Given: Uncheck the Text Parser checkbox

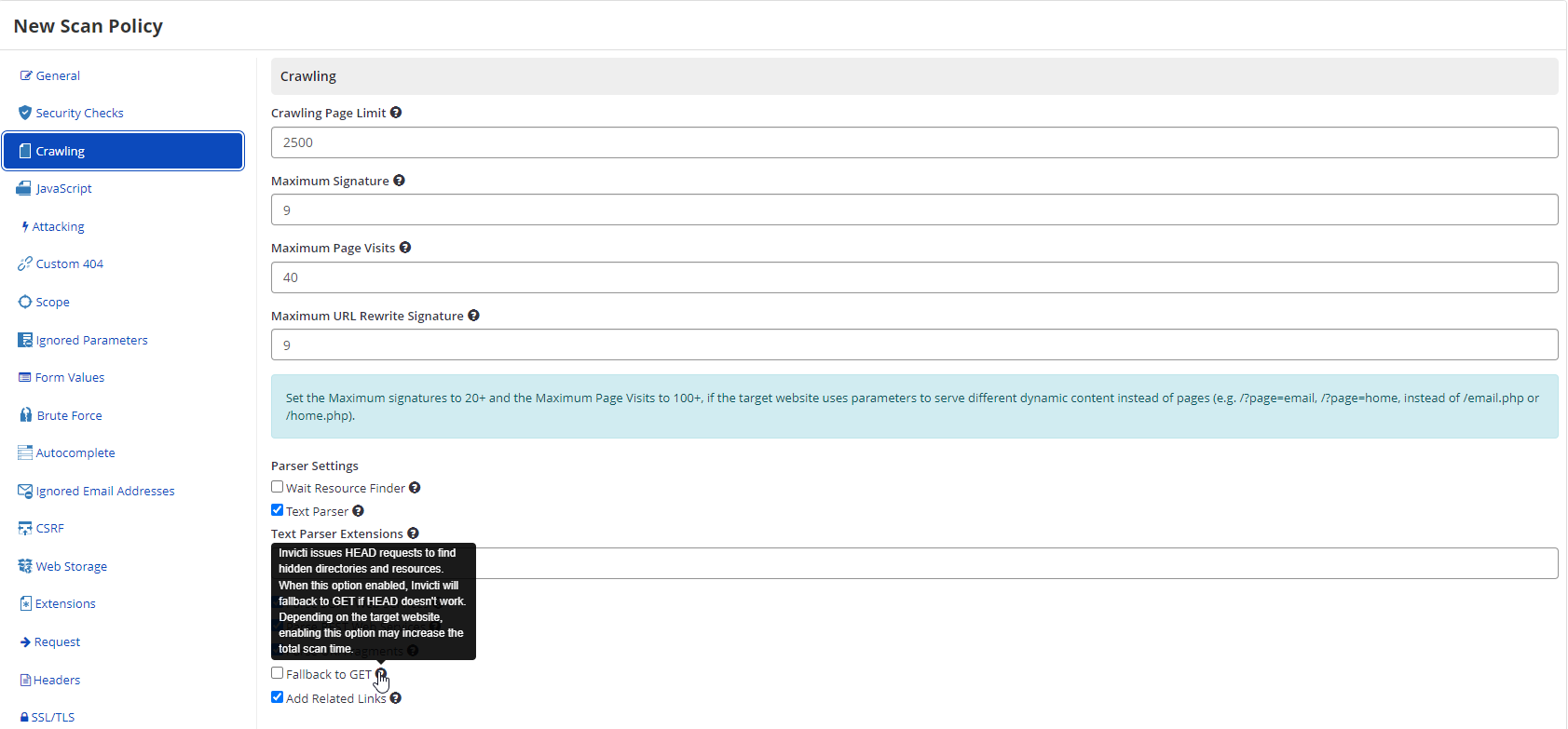Looking at the screenshot, I should (x=278, y=510).
